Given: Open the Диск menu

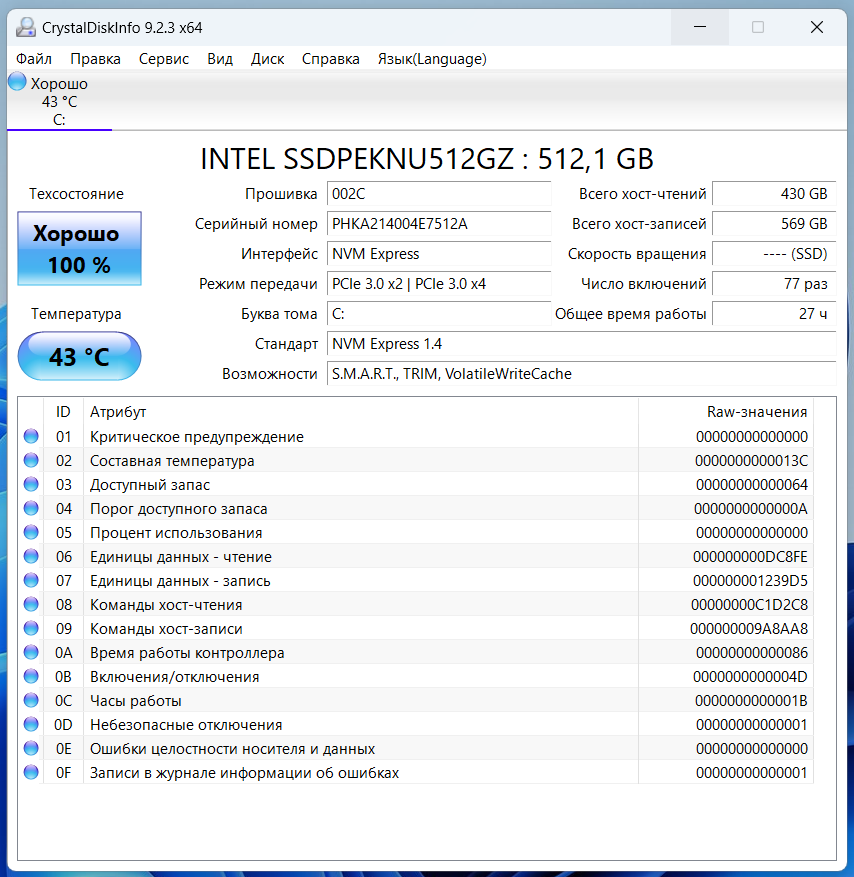Looking at the screenshot, I should (267, 59).
